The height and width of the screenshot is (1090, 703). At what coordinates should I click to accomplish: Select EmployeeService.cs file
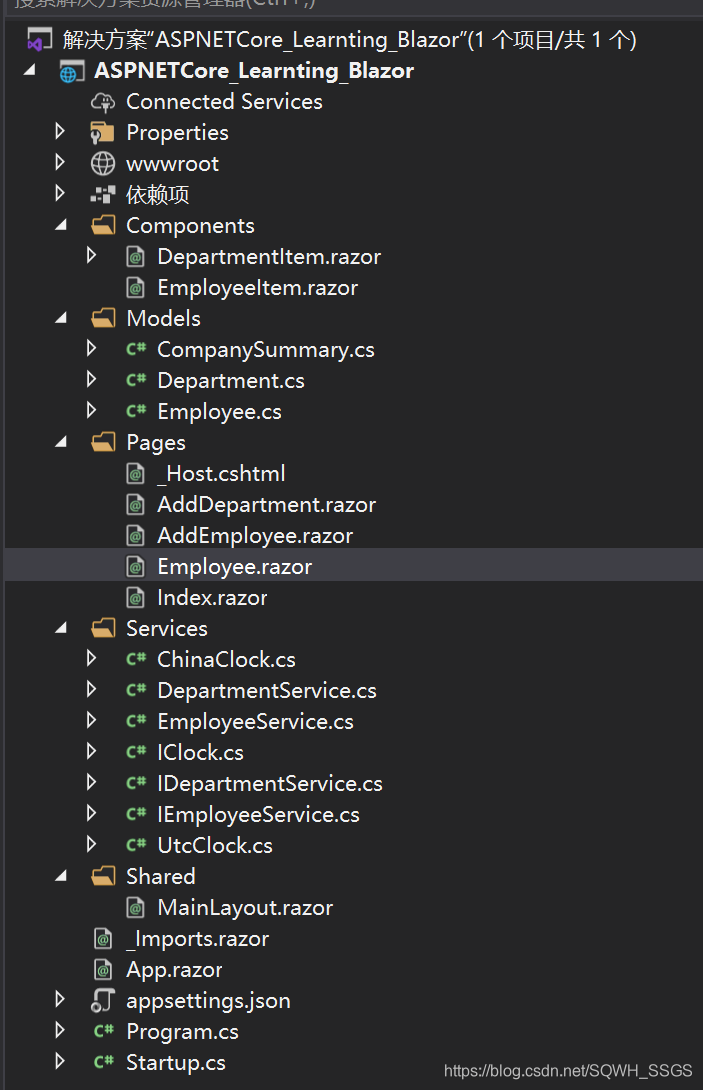255,722
